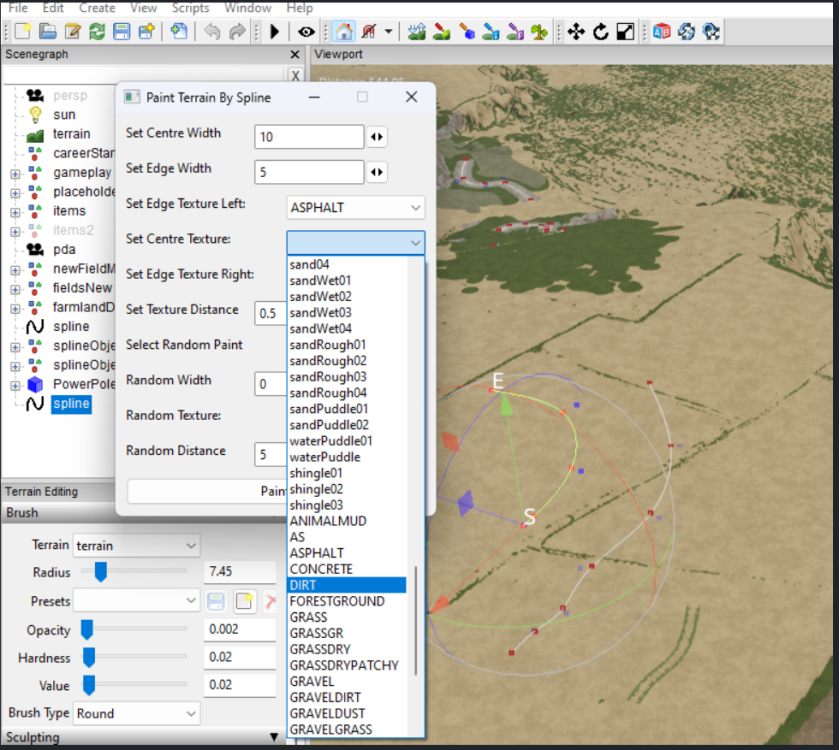Select the Rotate tool icon
This screenshot has width=839, height=750.
point(601,32)
